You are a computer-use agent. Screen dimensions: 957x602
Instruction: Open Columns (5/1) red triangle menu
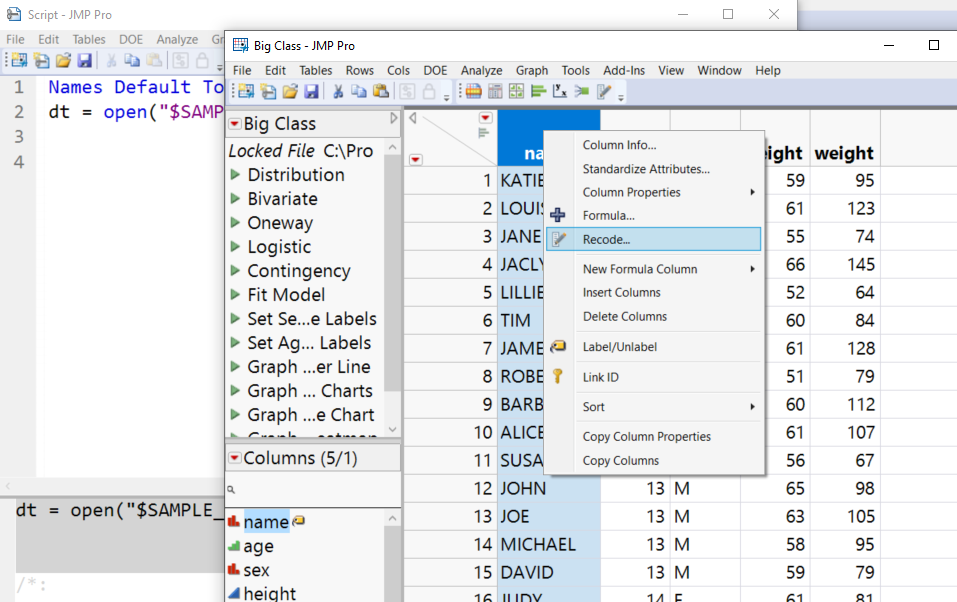[x=234, y=458]
